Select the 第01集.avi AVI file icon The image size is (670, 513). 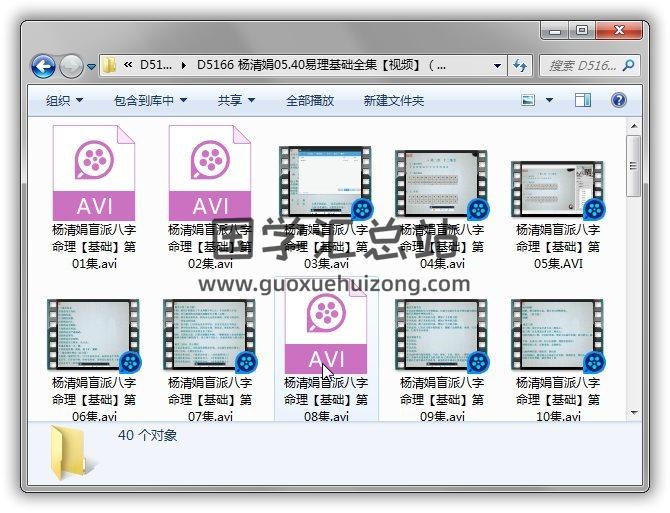click(94, 172)
